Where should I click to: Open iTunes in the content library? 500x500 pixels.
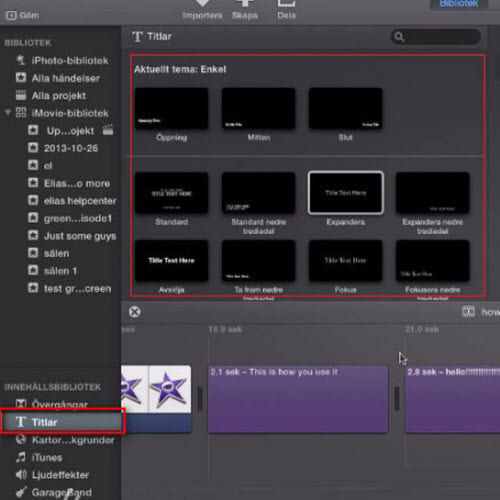click(x=39, y=457)
